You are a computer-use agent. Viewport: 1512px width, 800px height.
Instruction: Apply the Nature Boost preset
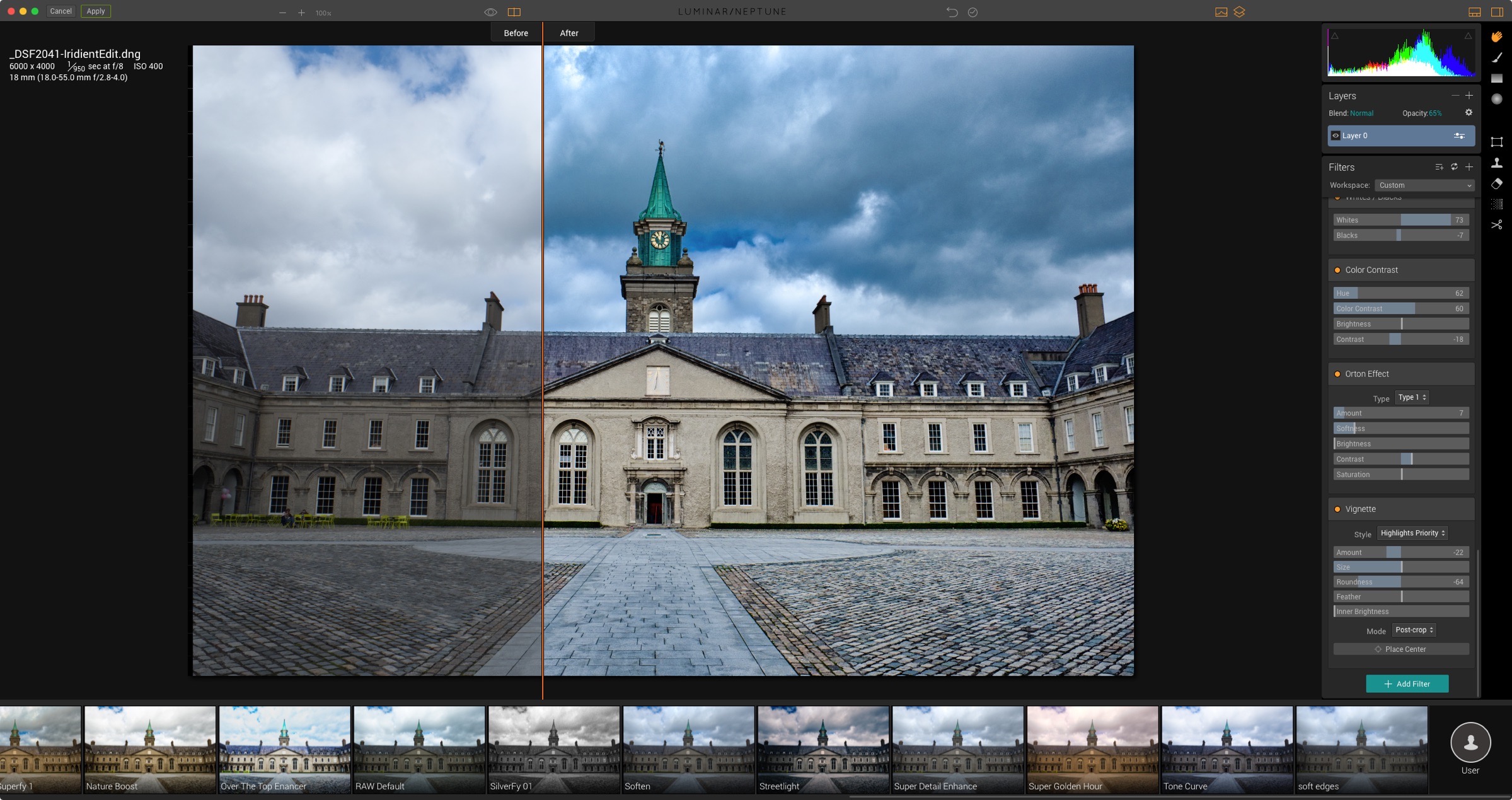coord(149,750)
